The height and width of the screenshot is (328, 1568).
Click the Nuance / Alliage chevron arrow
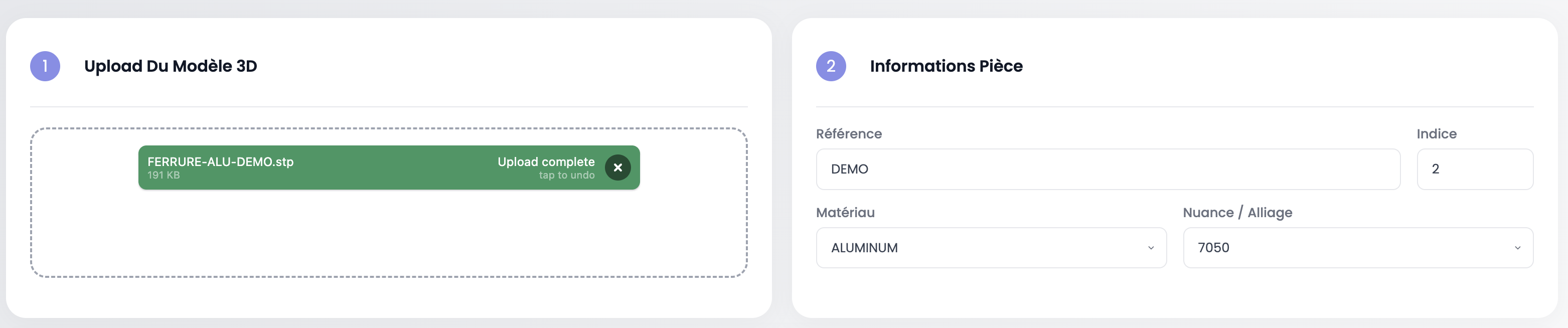tap(1517, 248)
